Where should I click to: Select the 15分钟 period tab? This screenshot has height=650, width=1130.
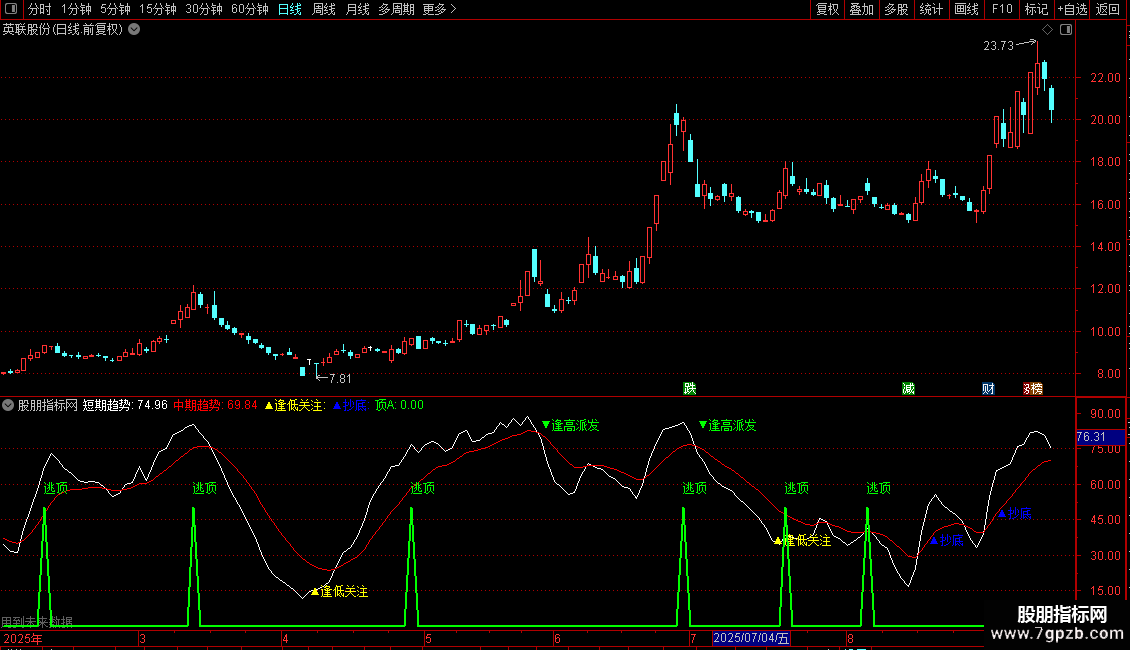point(158,9)
